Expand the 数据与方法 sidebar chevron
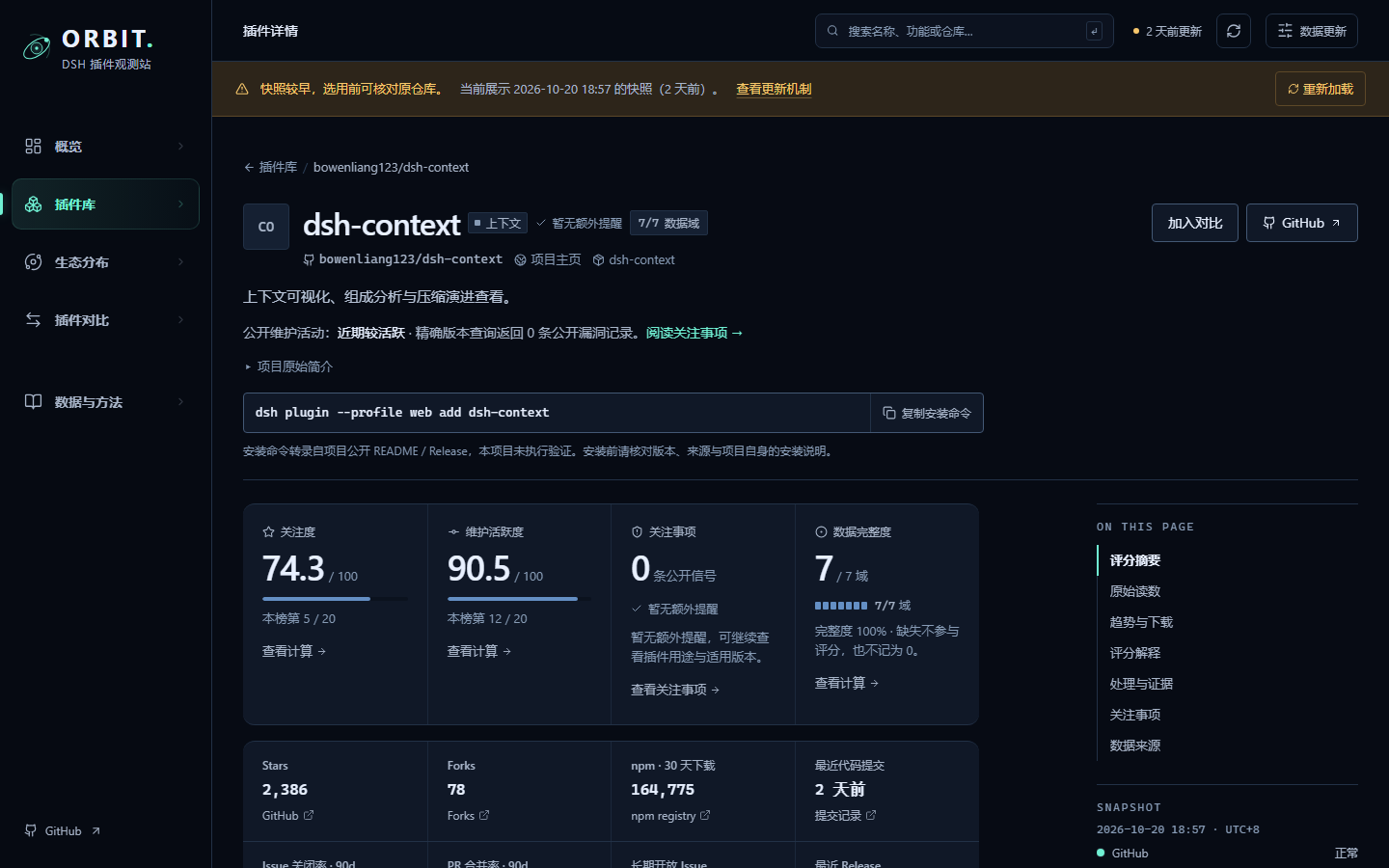Screen dimensions: 1389x868 [180, 401]
